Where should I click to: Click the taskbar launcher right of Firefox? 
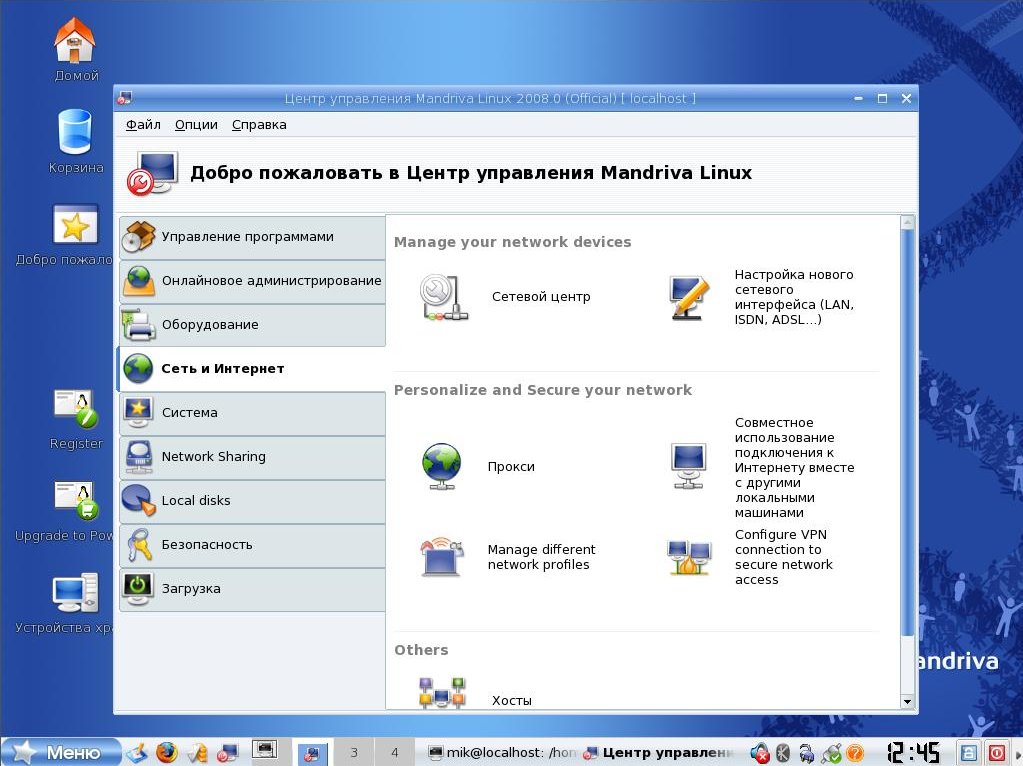pyautogui.click(x=198, y=752)
